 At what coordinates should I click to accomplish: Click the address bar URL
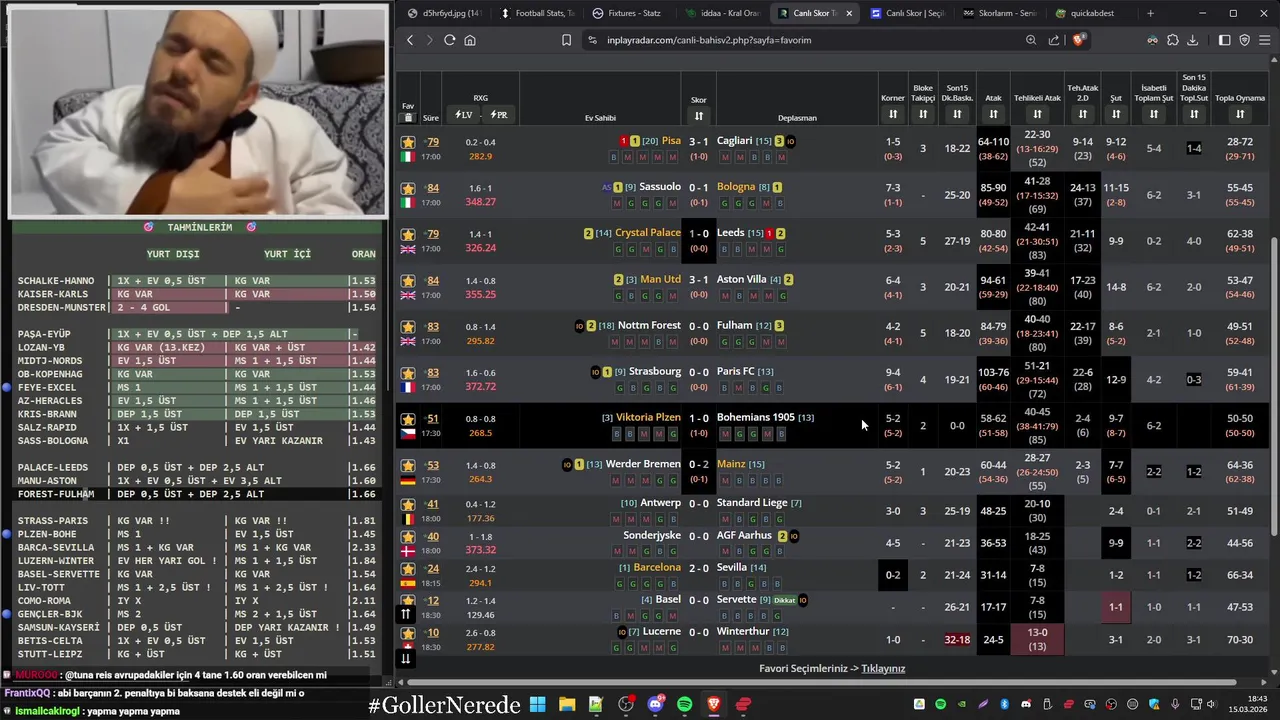(709, 40)
